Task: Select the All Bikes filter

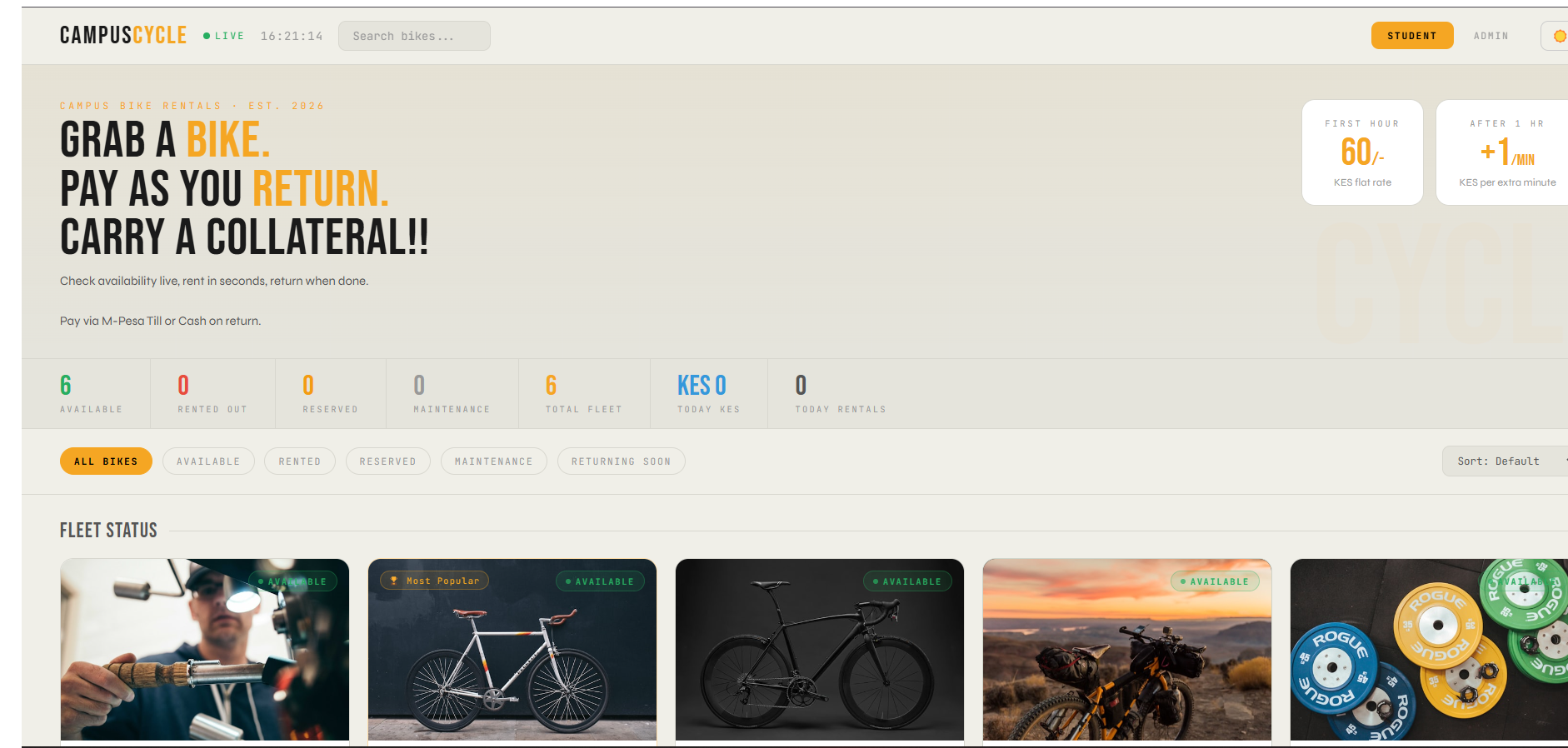Action: (106, 461)
